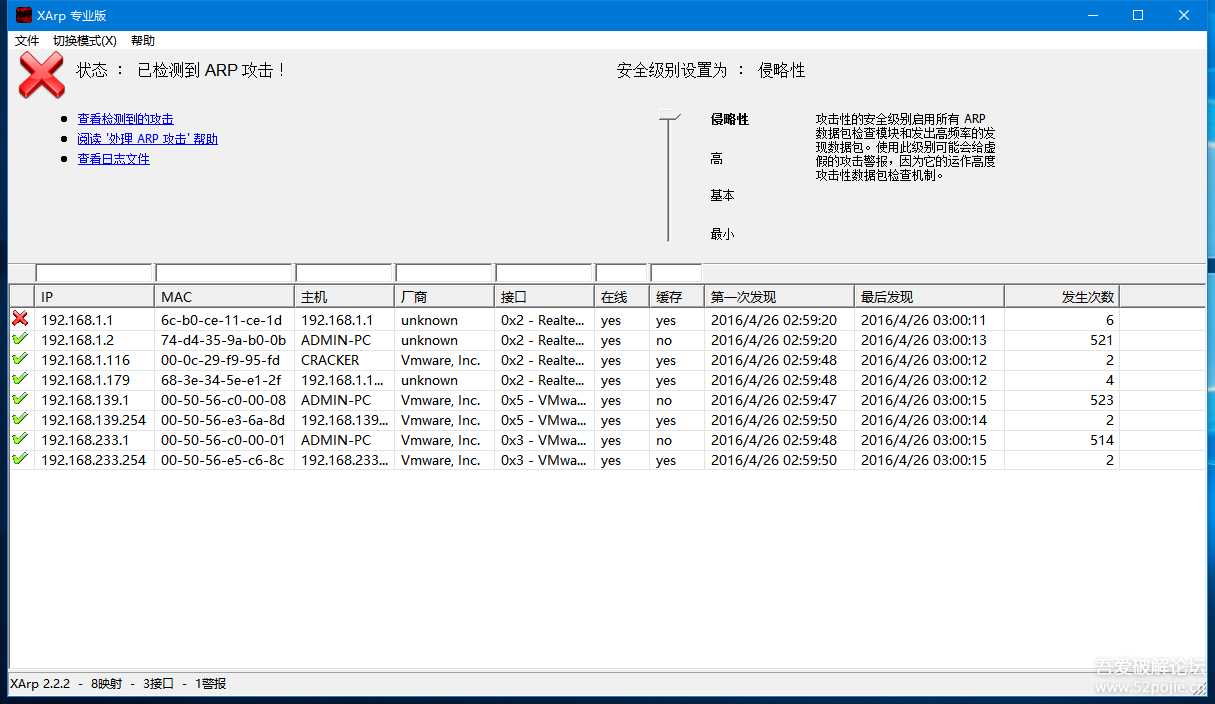1215x704 pixels.
Task: Click the MAC filter input field
Action: click(x=224, y=273)
